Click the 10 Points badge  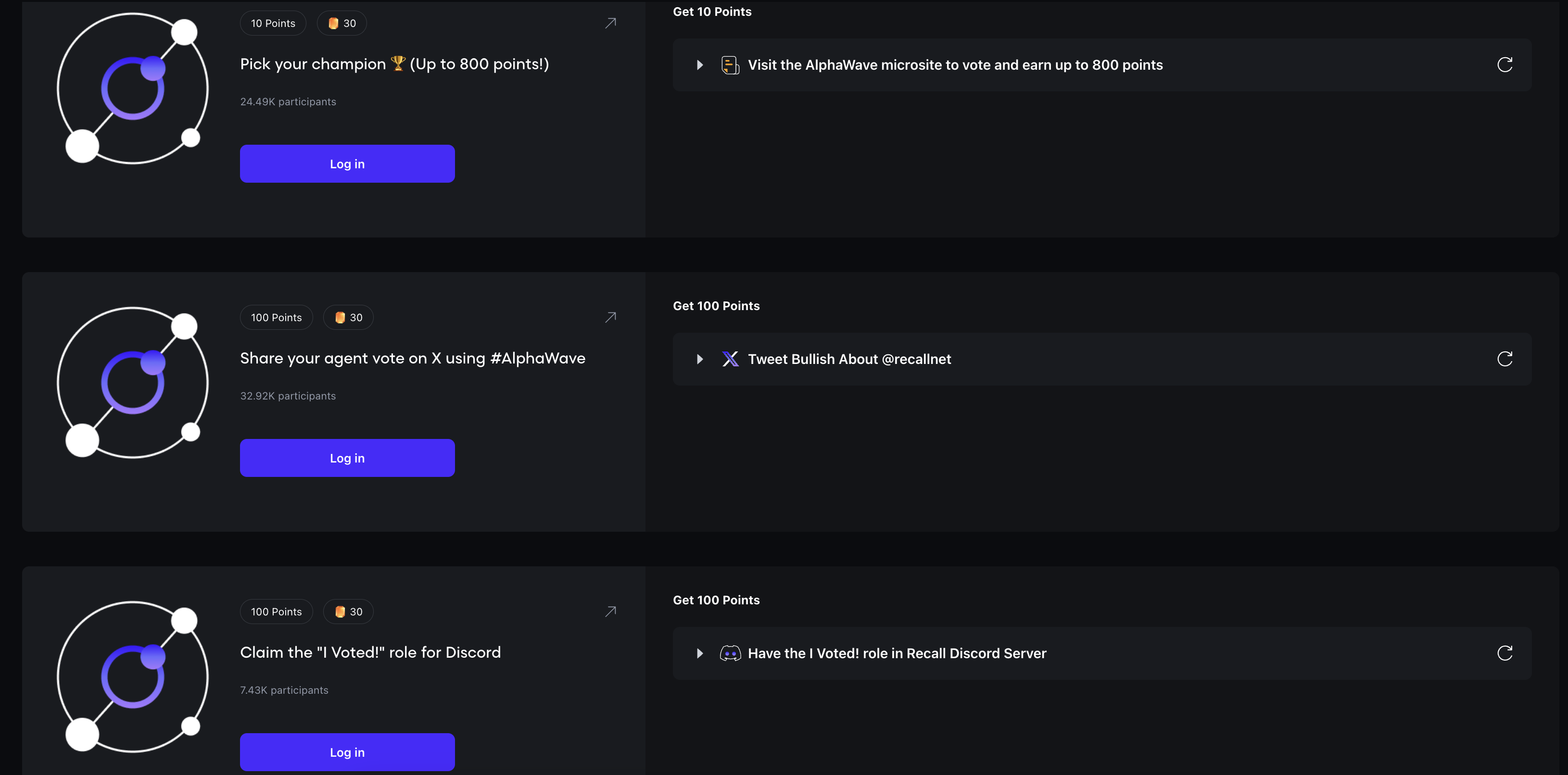[273, 23]
